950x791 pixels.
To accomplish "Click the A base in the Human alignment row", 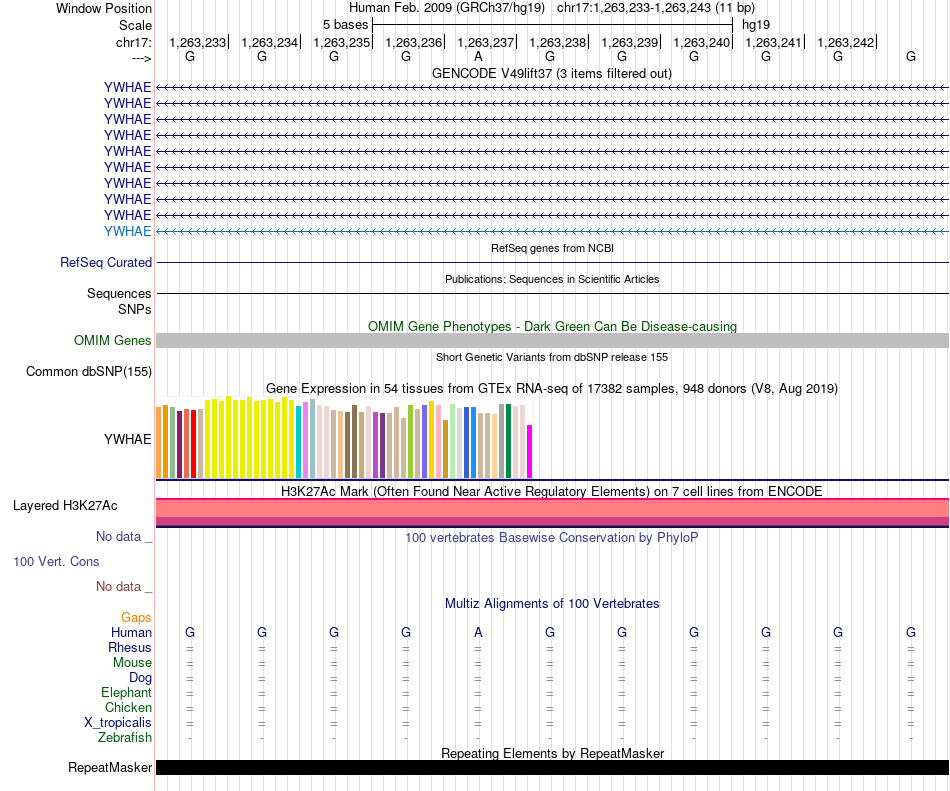I will point(478,632).
